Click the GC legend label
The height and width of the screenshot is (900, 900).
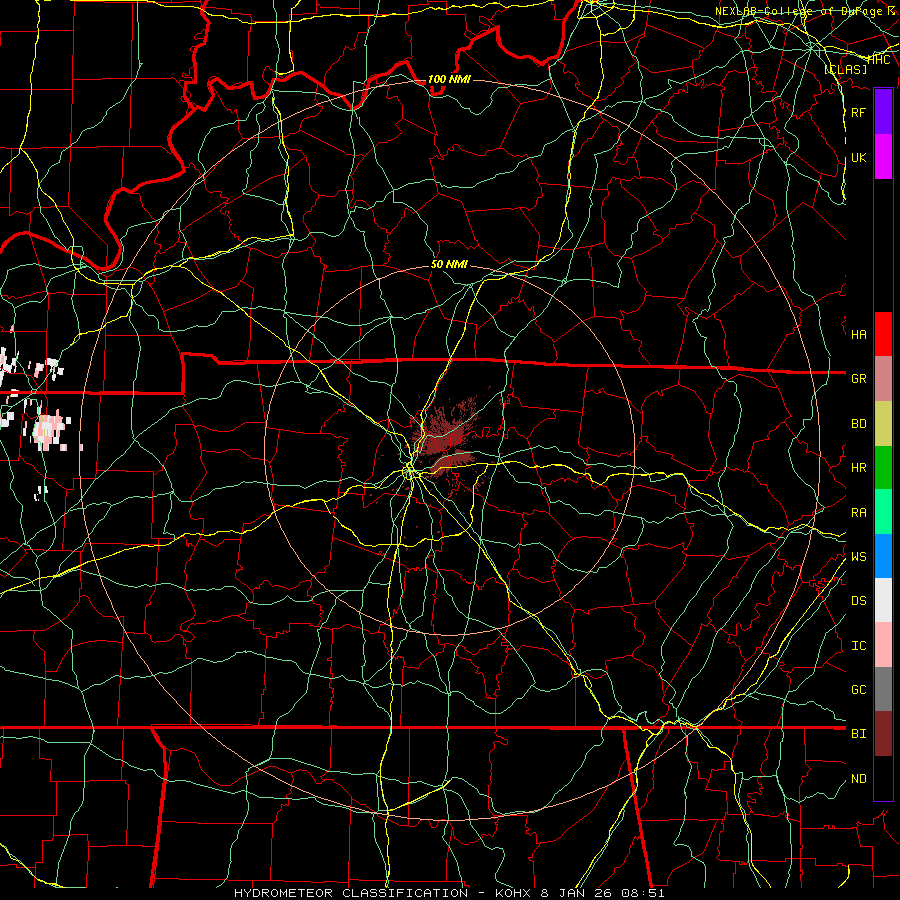859,689
